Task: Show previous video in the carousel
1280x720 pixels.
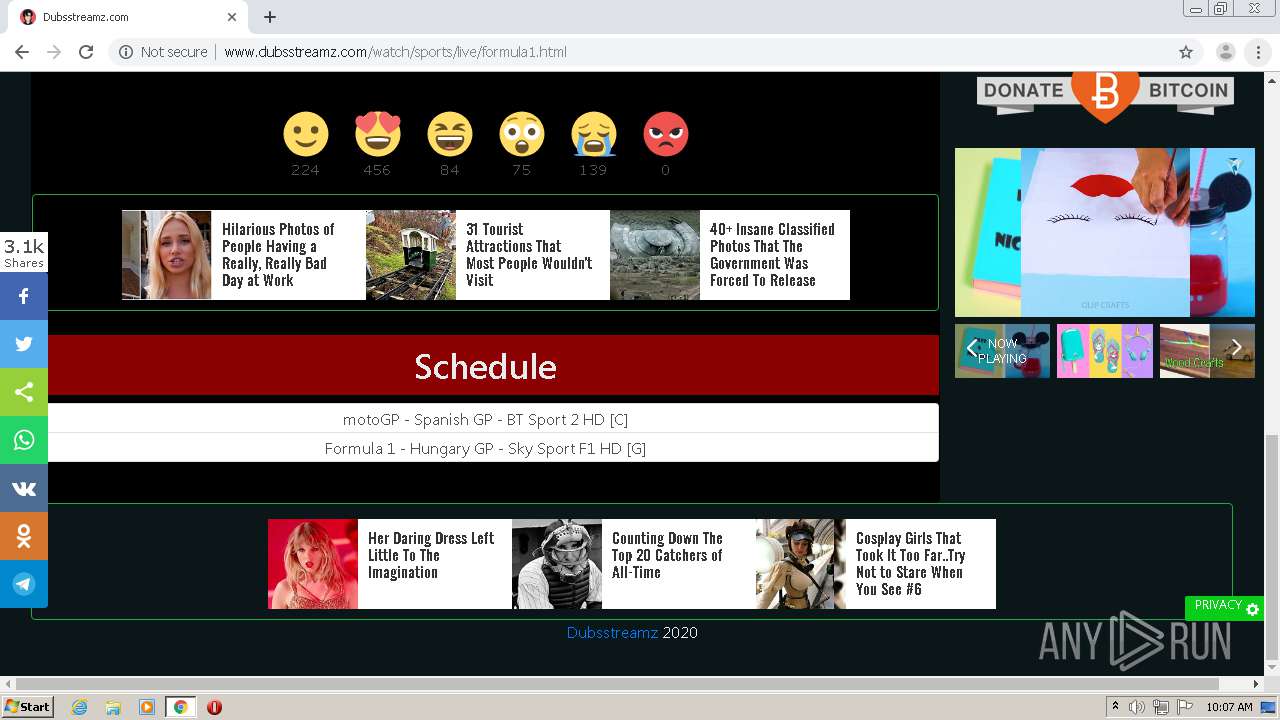Action: 971,348
